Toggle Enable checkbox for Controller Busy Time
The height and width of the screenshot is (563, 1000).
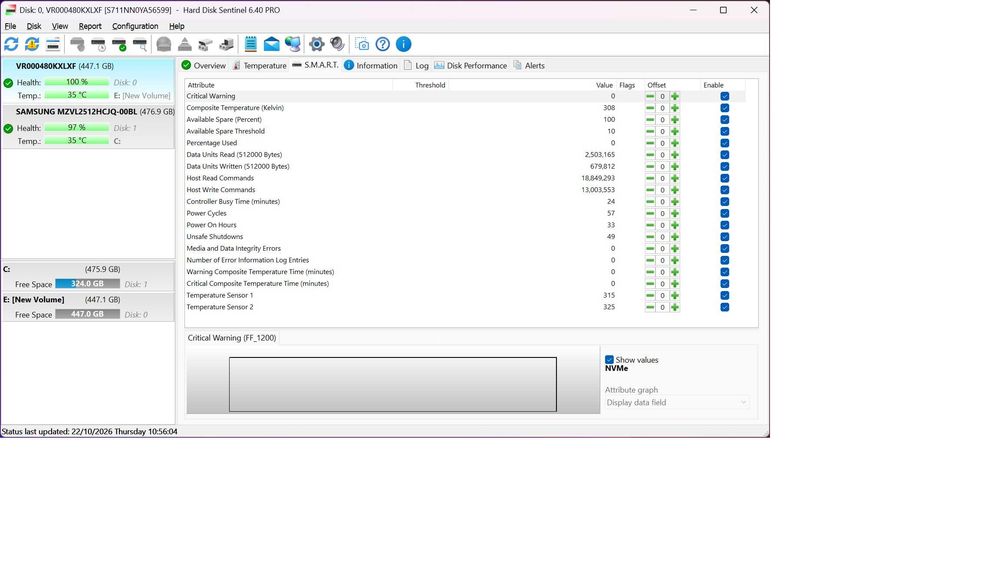point(724,201)
